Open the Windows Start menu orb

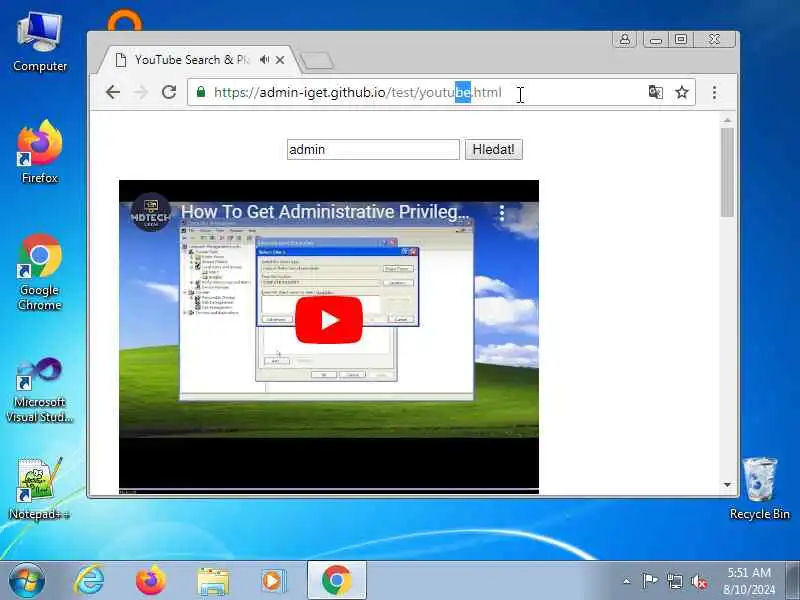27,580
